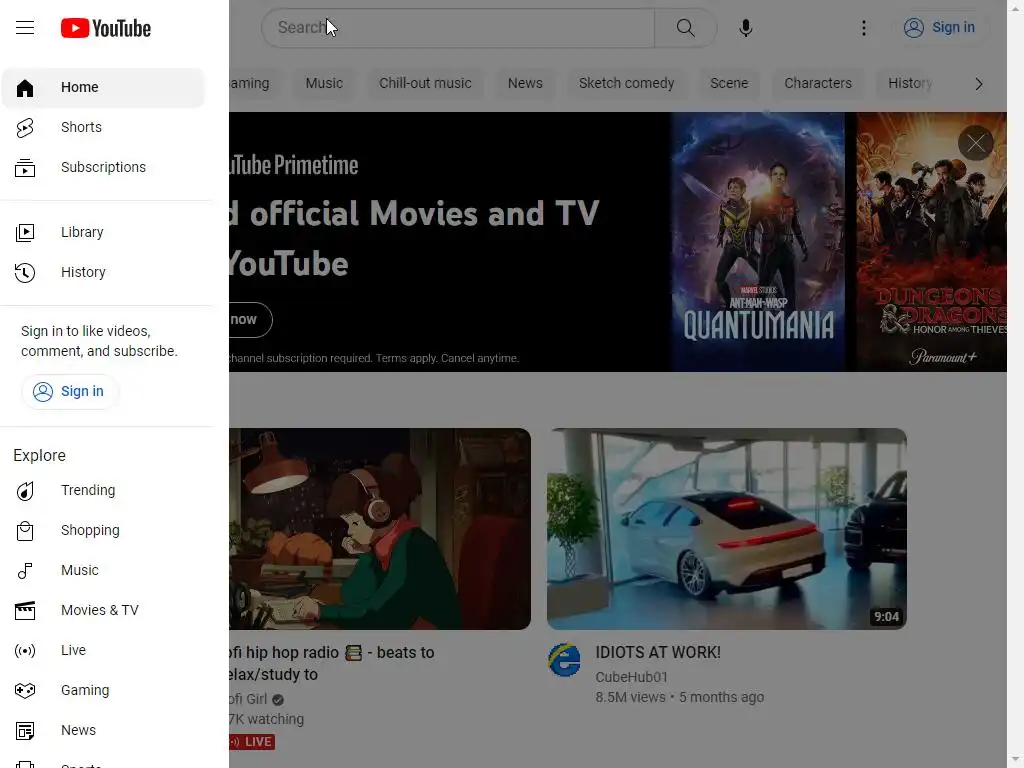Open the Subscriptions icon in the sidebar
The image size is (1024, 768).
click(x=25, y=167)
